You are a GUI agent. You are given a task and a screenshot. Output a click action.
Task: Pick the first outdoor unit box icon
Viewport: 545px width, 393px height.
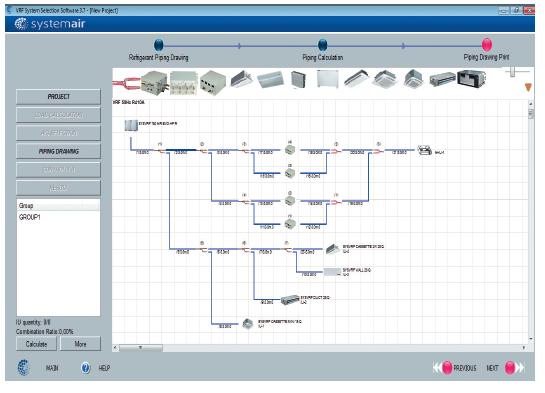pyautogui.click(x=154, y=82)
